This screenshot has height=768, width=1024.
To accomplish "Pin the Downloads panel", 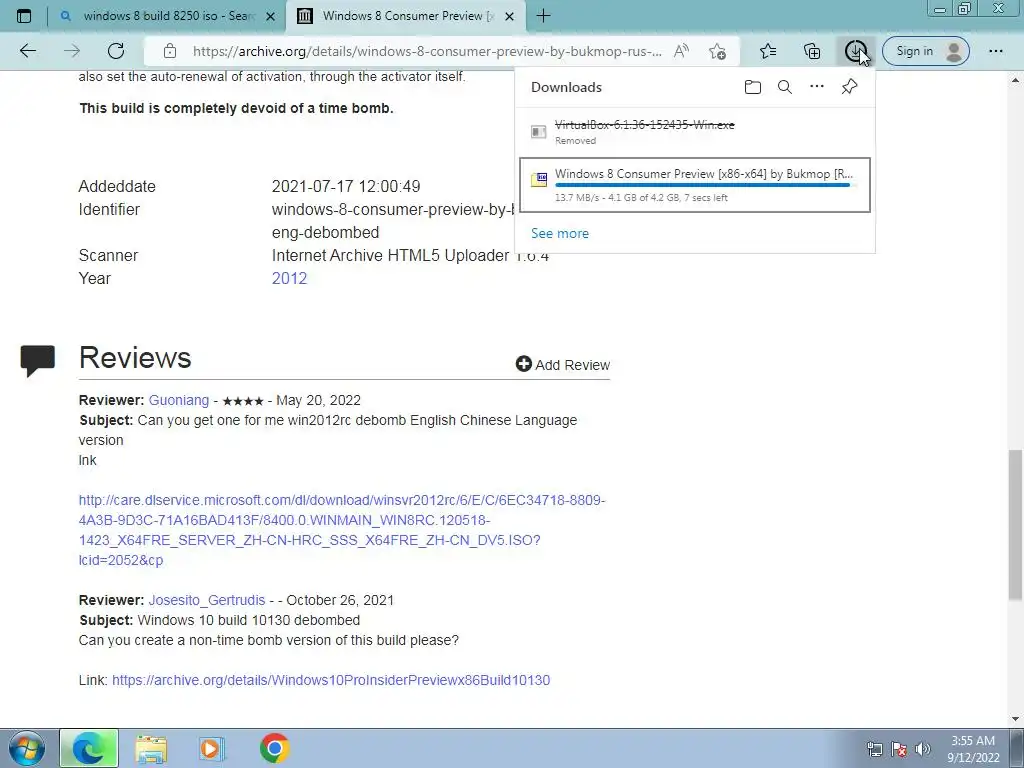I will click(849, 87).
